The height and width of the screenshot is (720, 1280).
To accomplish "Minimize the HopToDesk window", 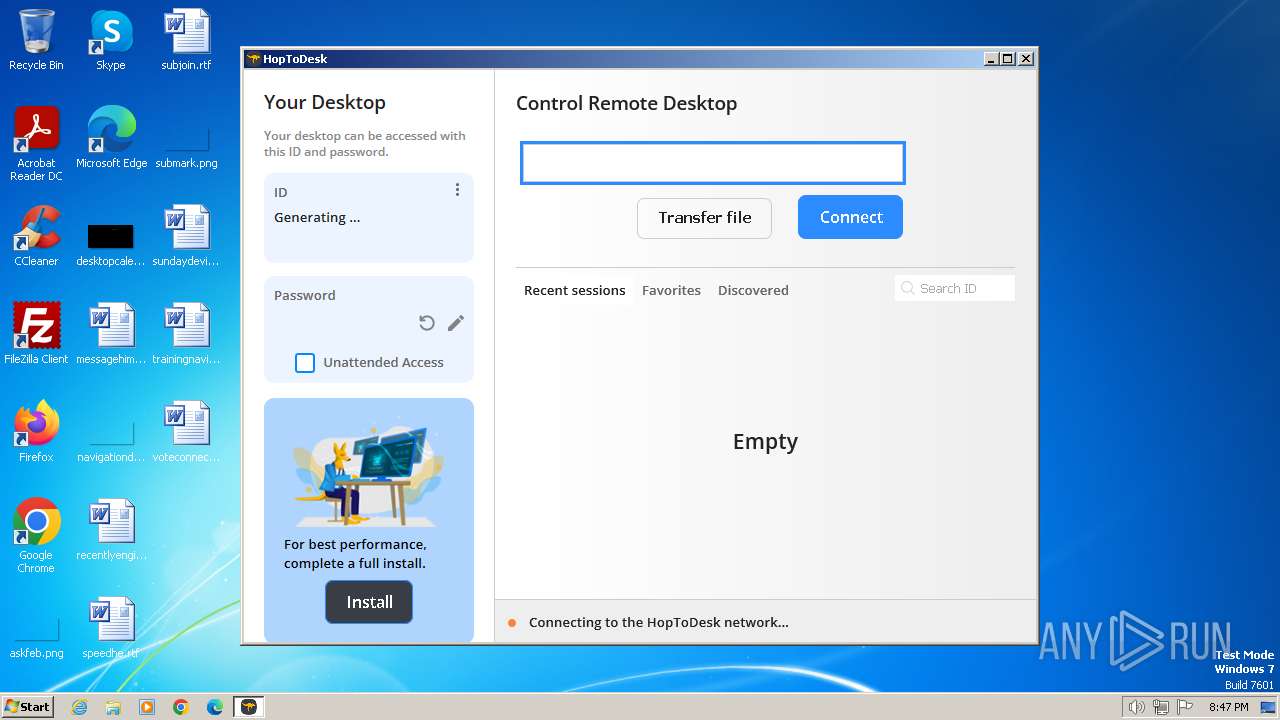I will [x=991, y=59].
